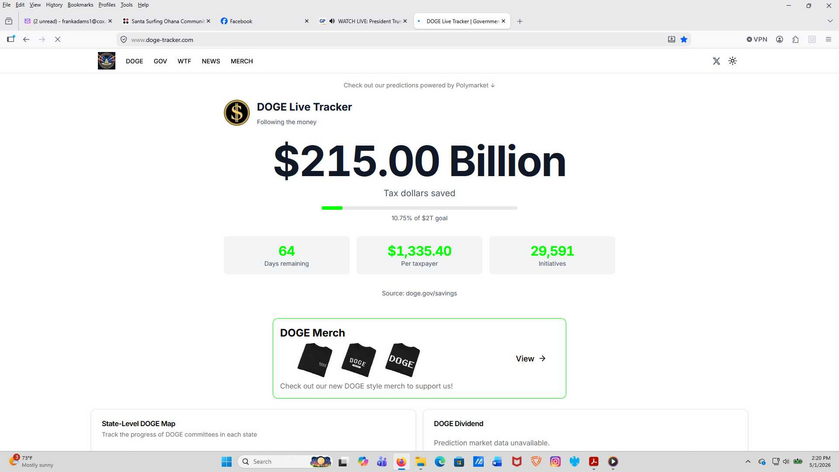Open the Profiles menu
Image resolution: width=839 pixels, height=472 pixels.
[x=107, y=5]
